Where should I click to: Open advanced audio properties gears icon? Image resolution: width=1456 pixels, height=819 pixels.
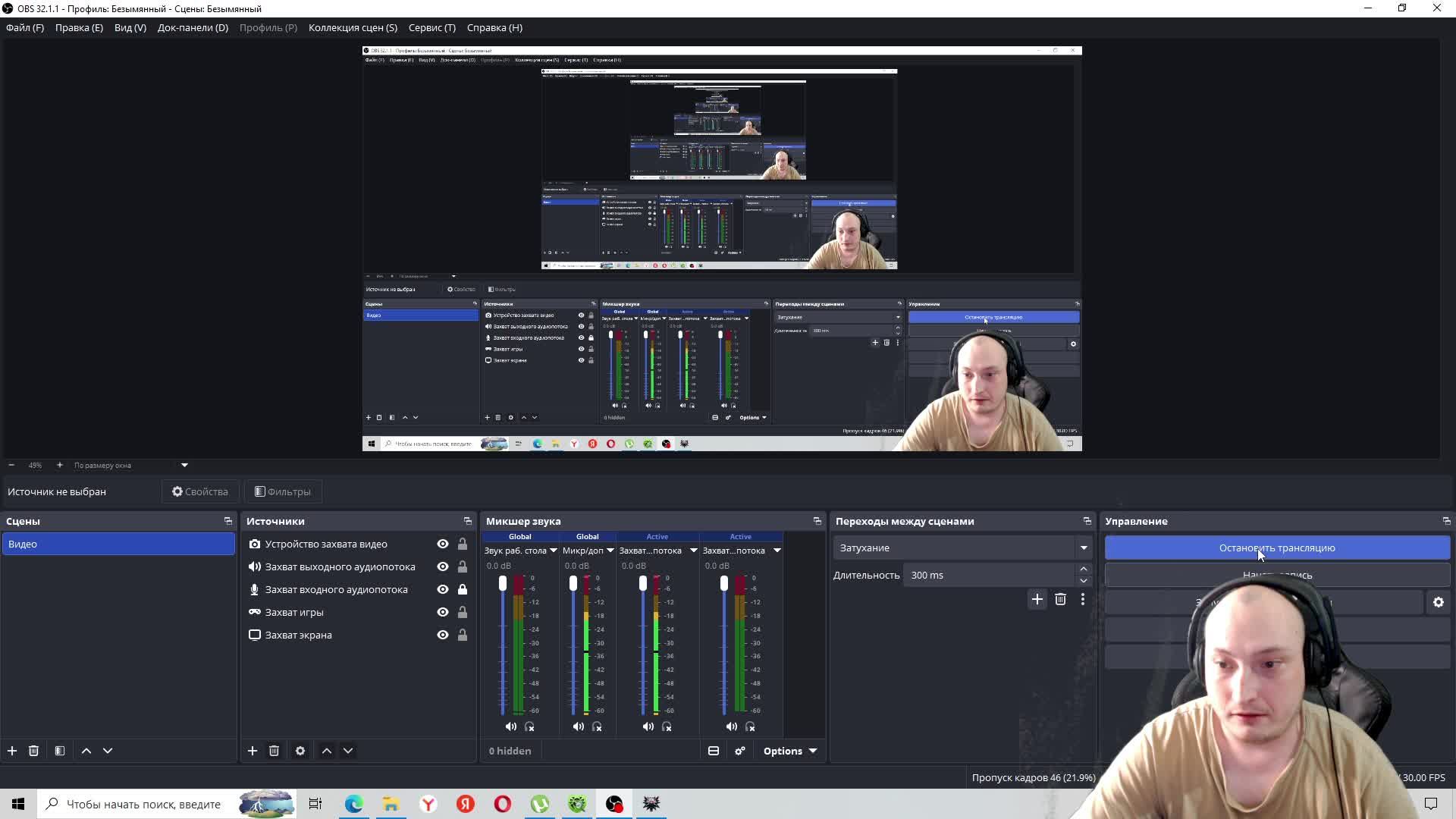pos(740,751)
